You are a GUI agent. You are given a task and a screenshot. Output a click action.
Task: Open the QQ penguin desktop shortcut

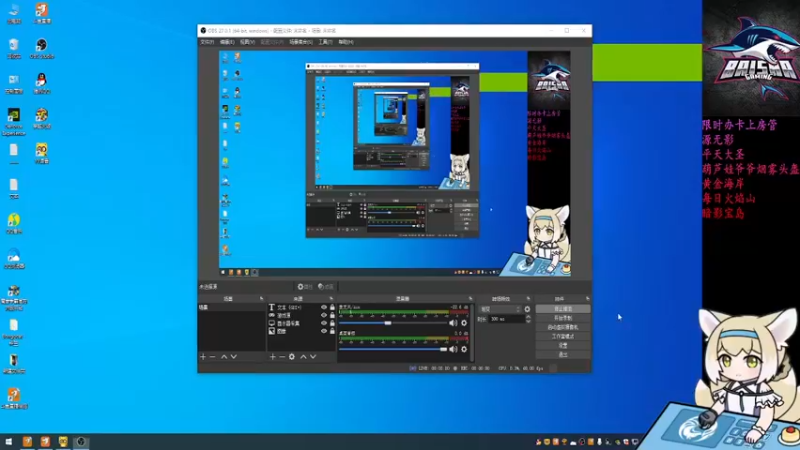pyautogui.click(x=41, y=84)
